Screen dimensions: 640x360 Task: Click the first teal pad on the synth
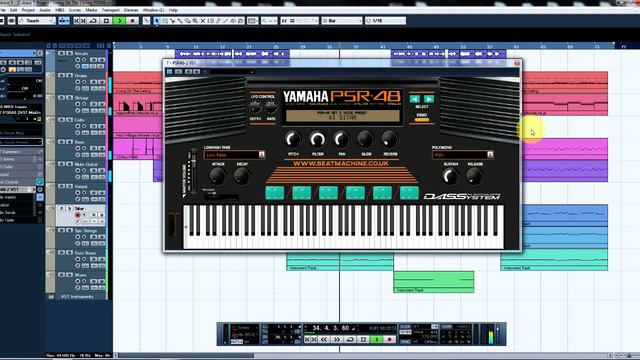click(x=275, y=193)
